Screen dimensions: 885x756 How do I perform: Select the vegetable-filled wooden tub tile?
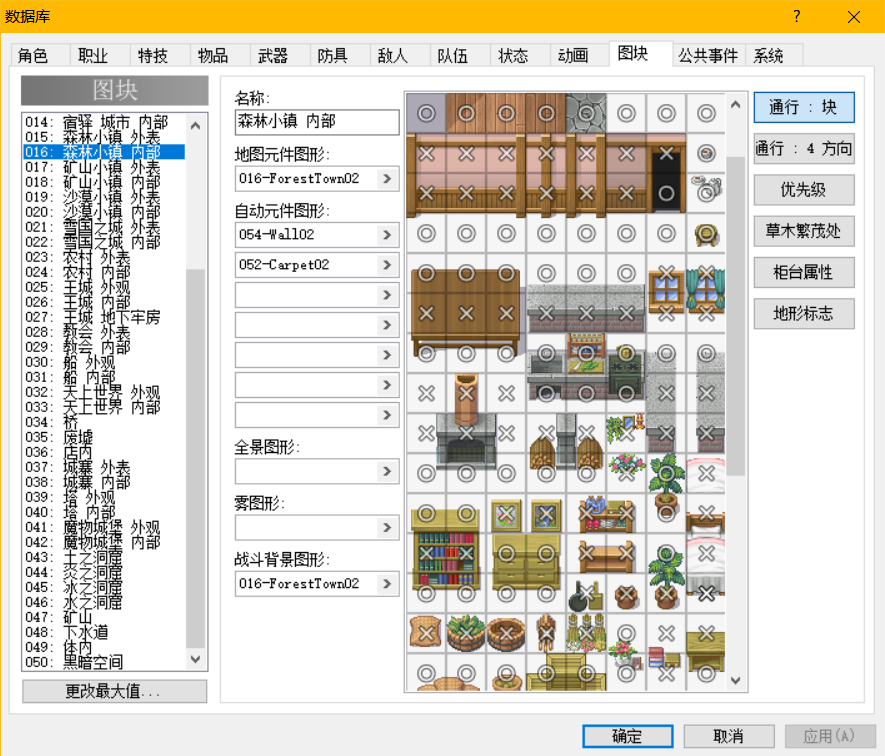click(466, 633)
